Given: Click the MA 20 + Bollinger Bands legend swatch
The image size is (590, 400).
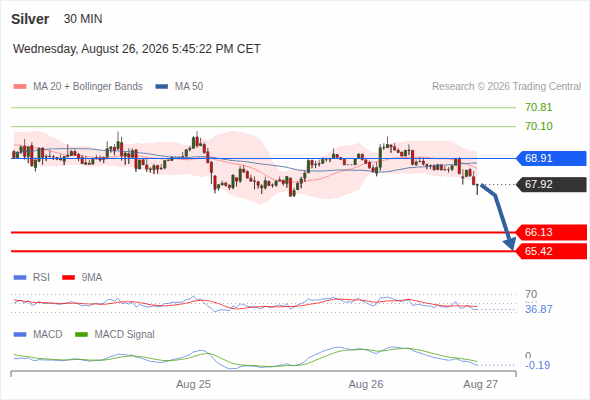Looking at the screenshot, I should (20, 87).
